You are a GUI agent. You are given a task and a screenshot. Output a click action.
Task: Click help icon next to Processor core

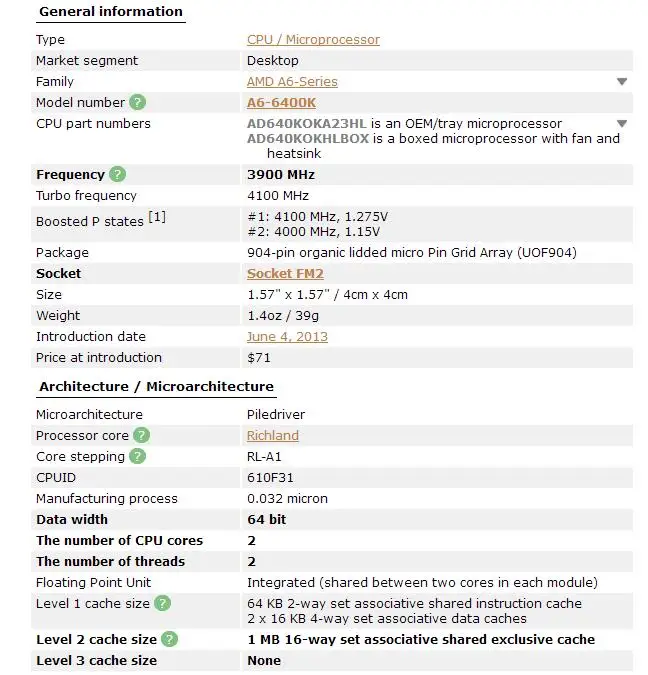(141, 435)
